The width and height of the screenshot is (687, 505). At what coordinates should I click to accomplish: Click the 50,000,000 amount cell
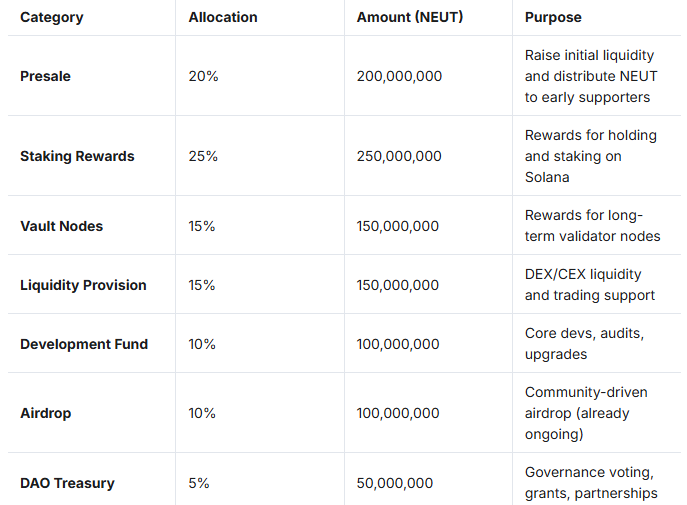click(395, 483)
